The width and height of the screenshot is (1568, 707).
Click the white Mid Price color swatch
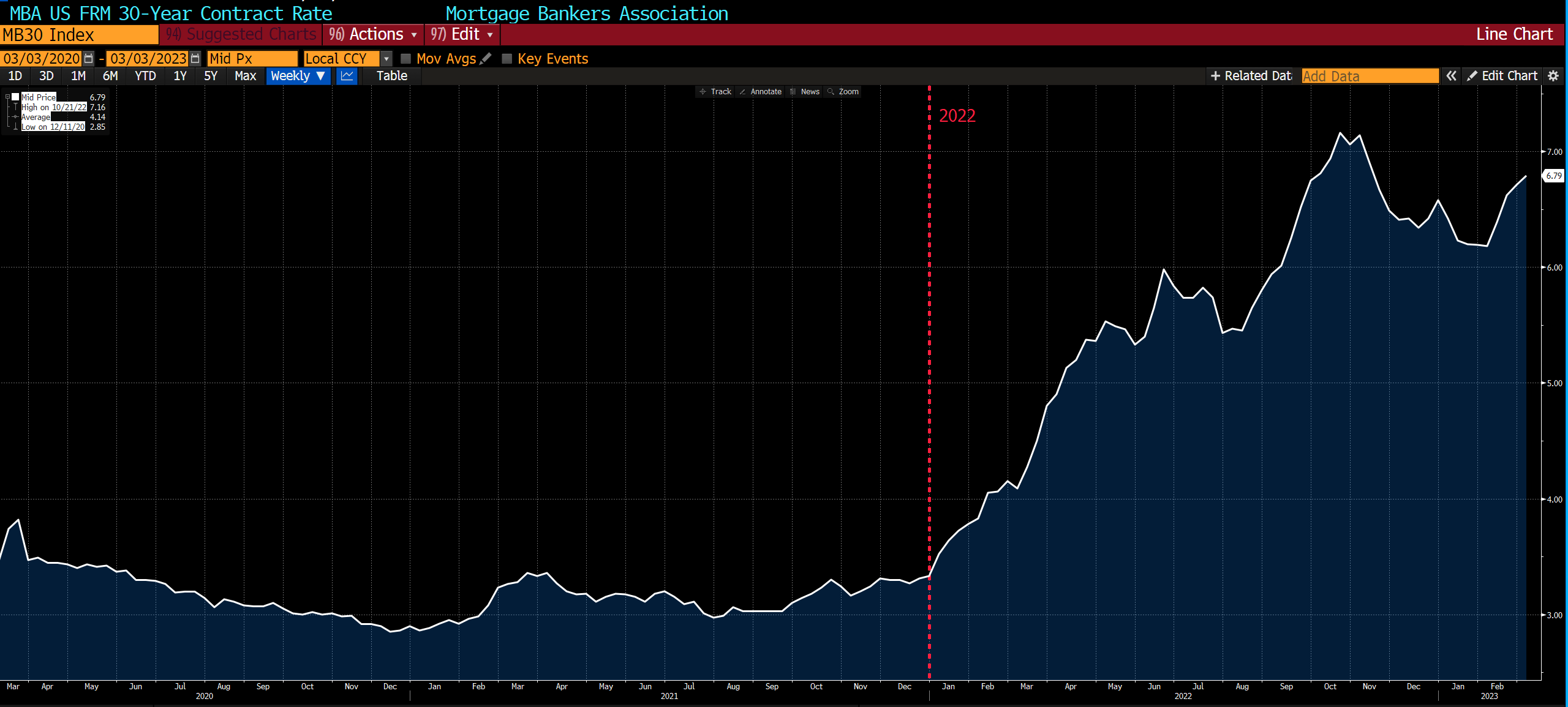(x=16, y=97)
